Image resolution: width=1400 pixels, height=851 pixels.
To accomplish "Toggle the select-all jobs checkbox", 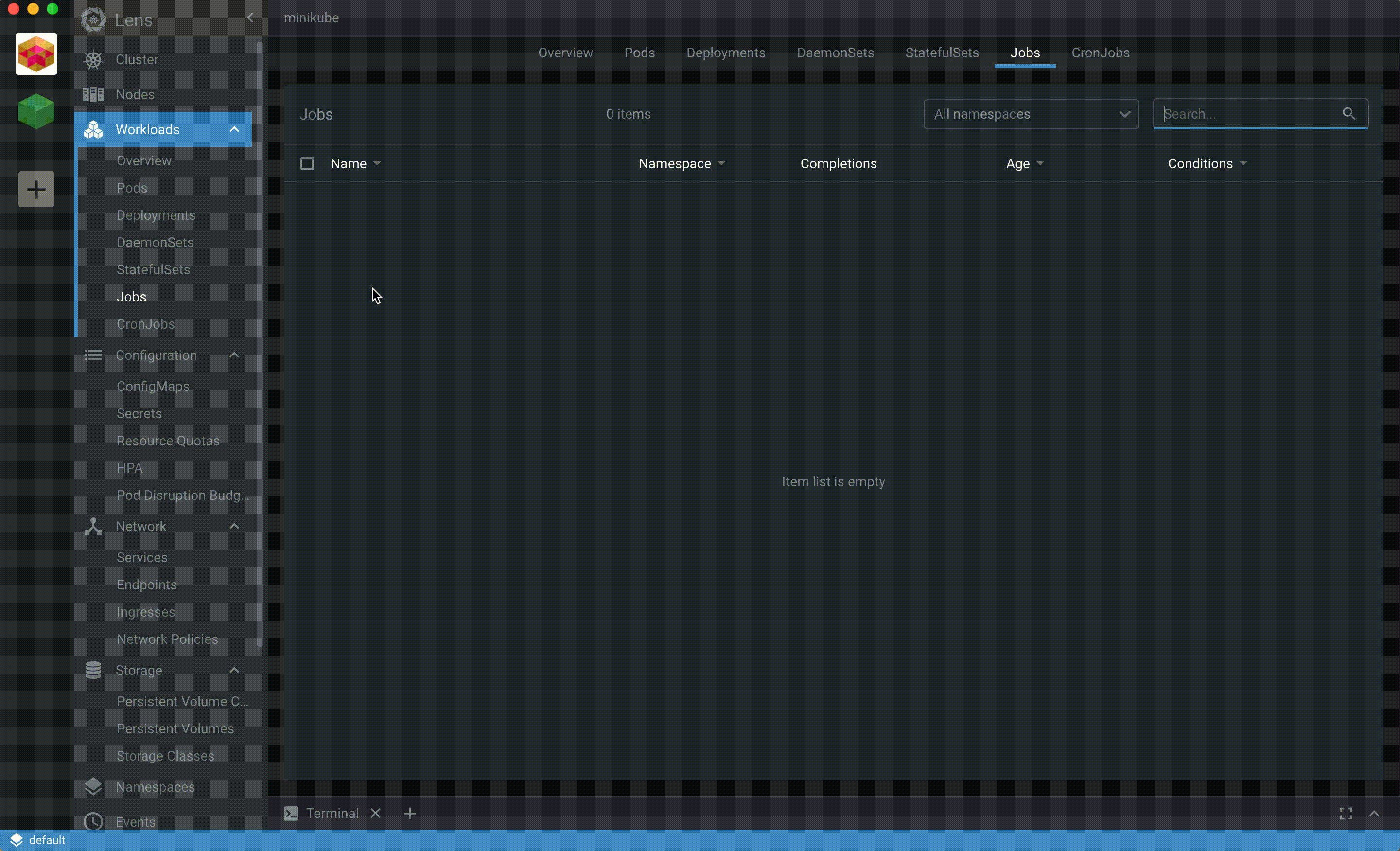I will tap(307, 163).
